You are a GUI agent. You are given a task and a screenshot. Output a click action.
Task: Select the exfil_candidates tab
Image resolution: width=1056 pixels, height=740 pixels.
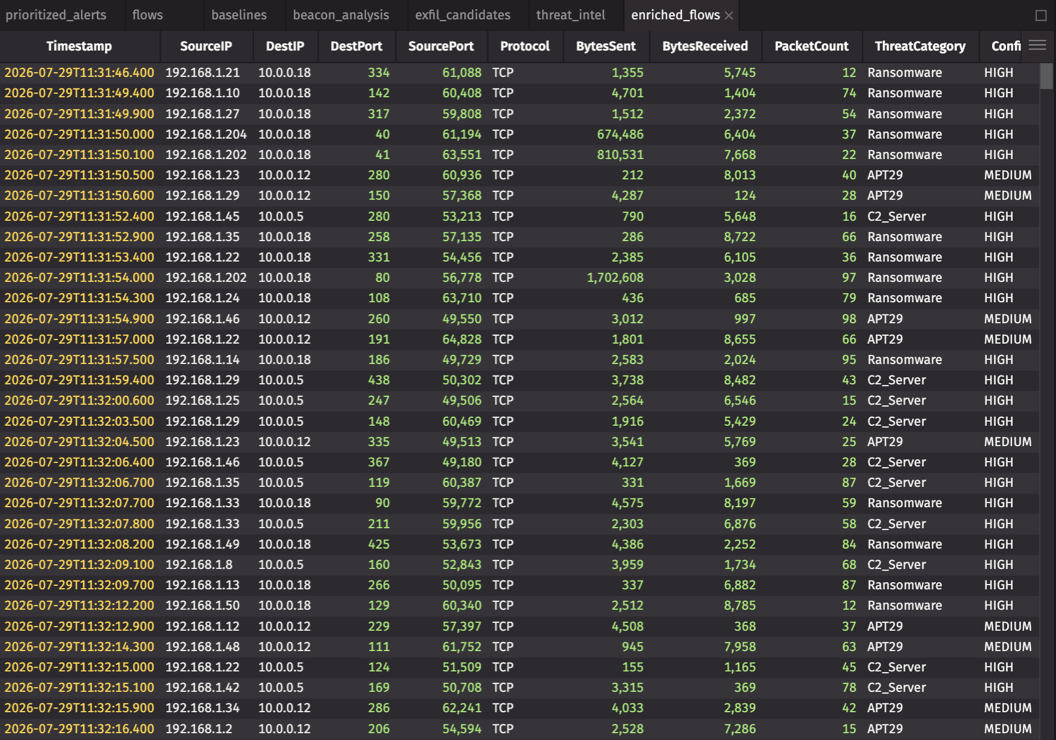(463, 15)
